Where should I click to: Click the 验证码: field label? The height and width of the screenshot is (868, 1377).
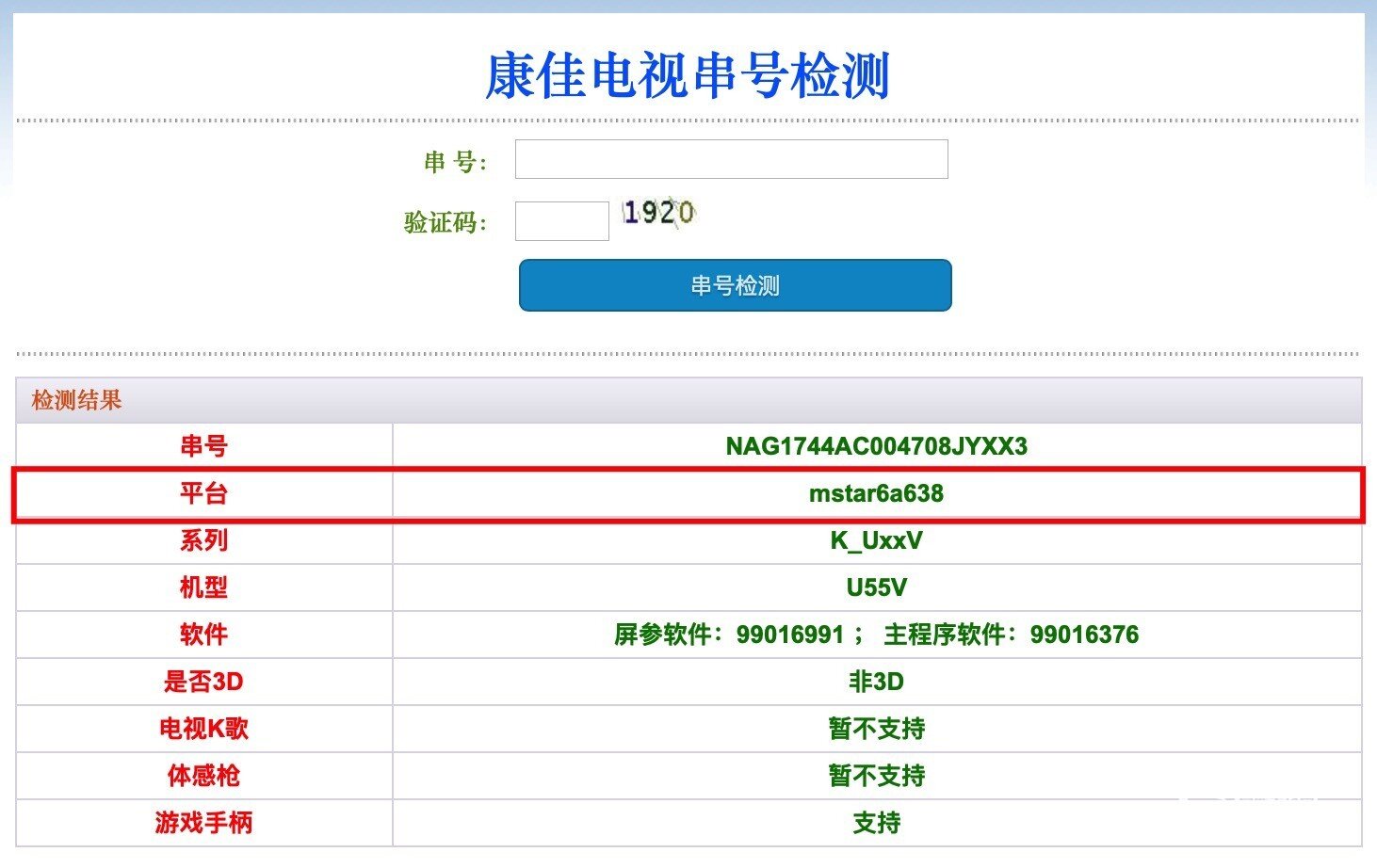445,222
